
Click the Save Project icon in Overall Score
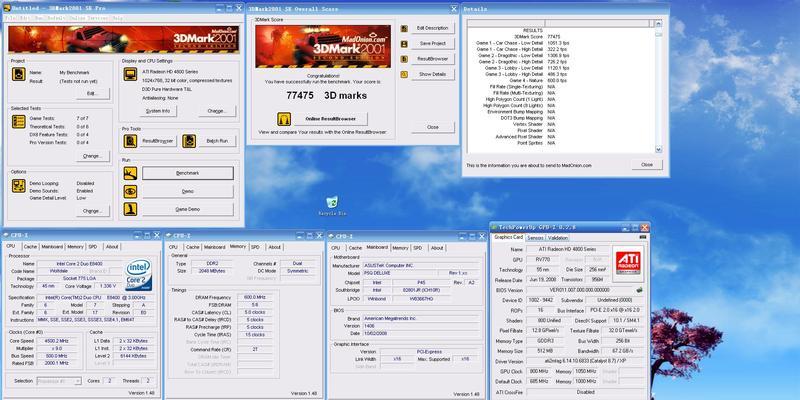click(404, 44)
